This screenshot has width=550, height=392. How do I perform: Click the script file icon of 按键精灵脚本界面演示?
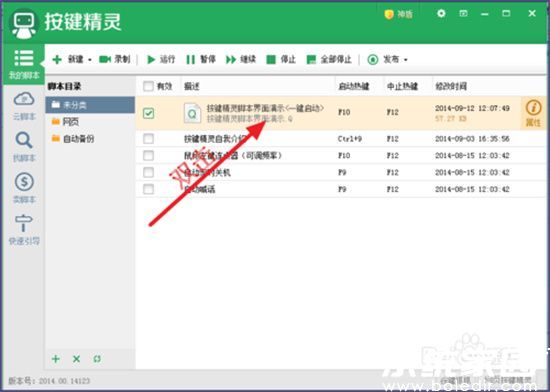192,113
